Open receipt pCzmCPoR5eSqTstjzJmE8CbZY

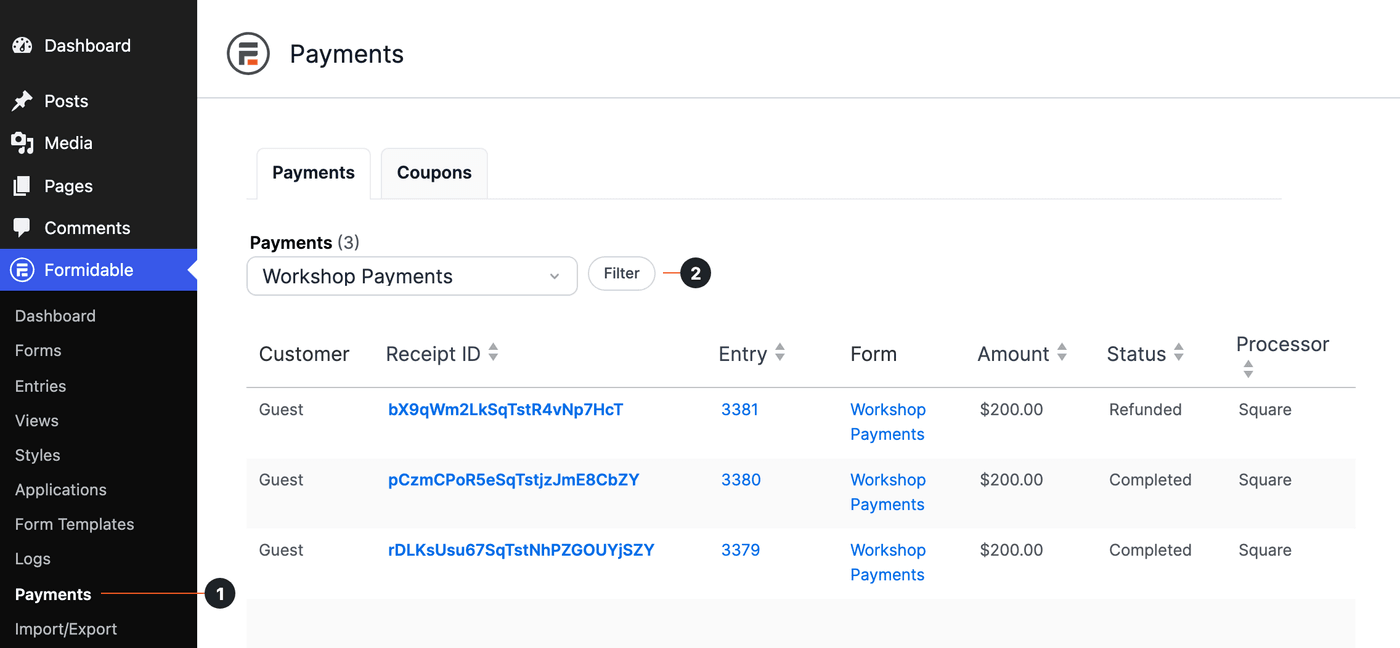[514, 480]
